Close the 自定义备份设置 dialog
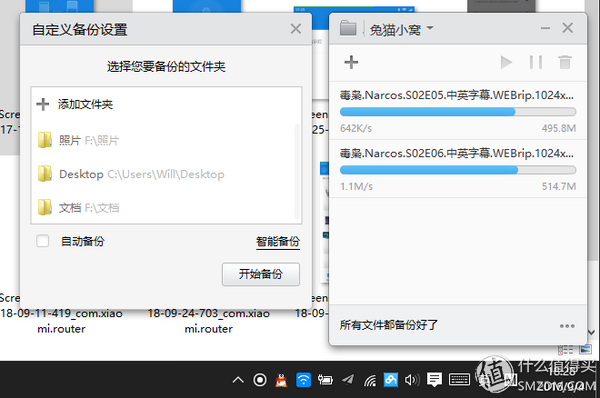 pyautogui.click(x=296, y=29)
